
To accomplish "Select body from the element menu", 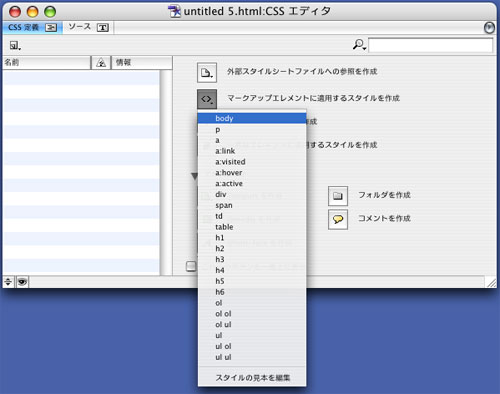I will pos(252,118).
